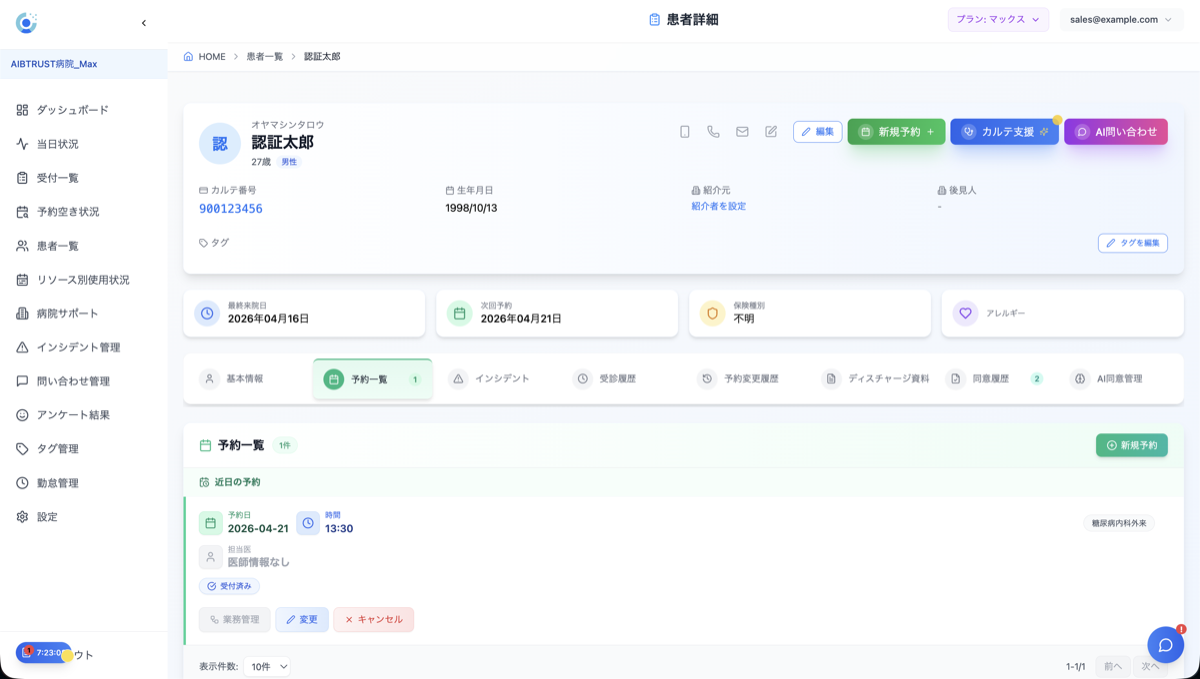This screenshot has width=1200, height=679.
Task: Click the allergy heart icon
Action: point(965,313)
